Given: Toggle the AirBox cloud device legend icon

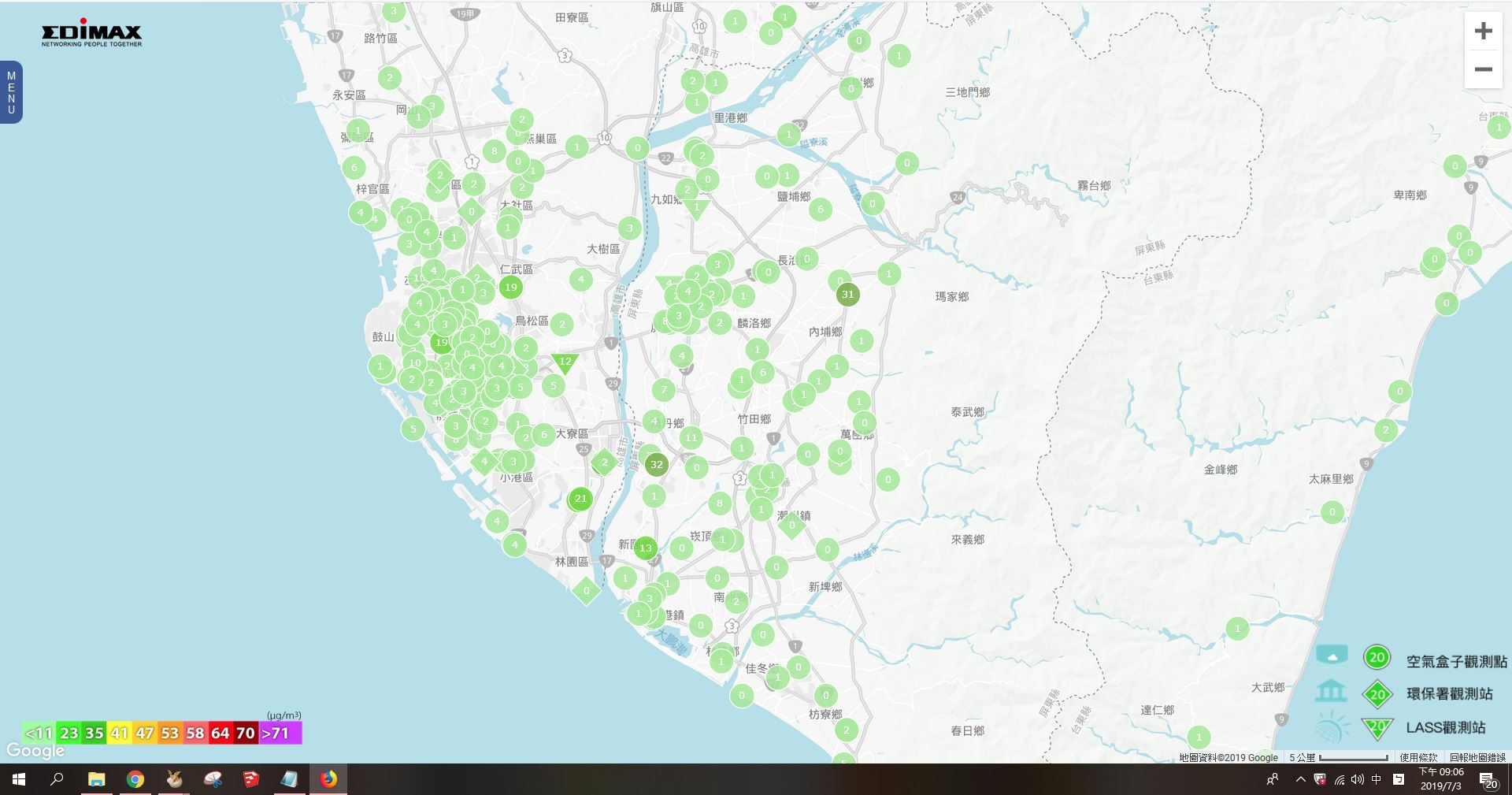Looking at the screenshot, I should click(x=1332, y=656).
